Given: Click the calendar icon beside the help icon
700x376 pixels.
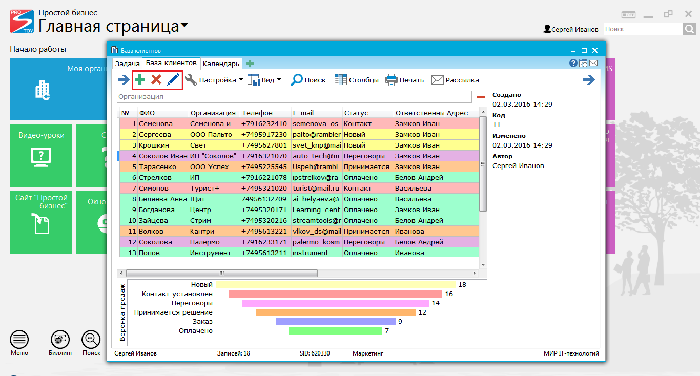Looking at the screenshot, I should coord(583,63).
